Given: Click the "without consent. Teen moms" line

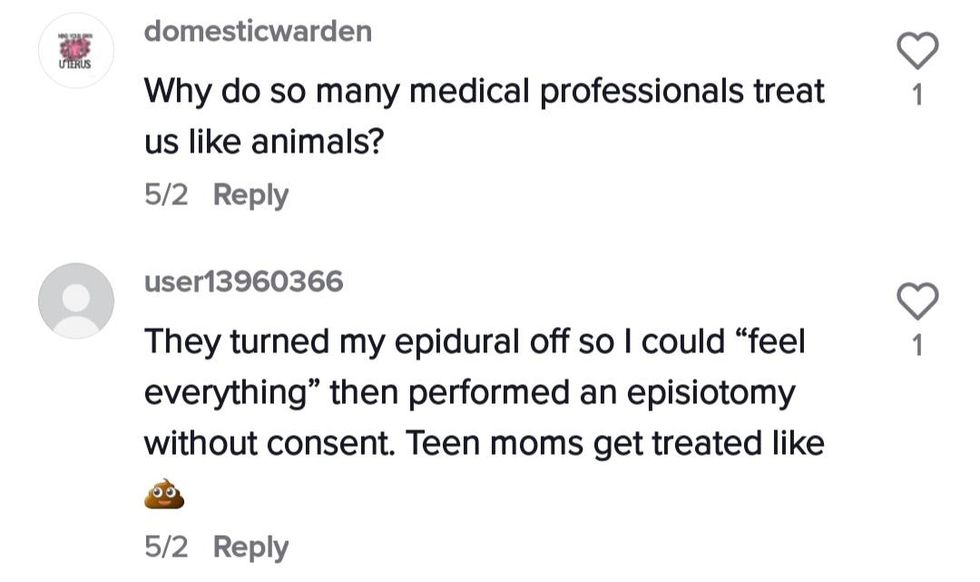Looking at the screenshot, I should [x=484, y=442].
